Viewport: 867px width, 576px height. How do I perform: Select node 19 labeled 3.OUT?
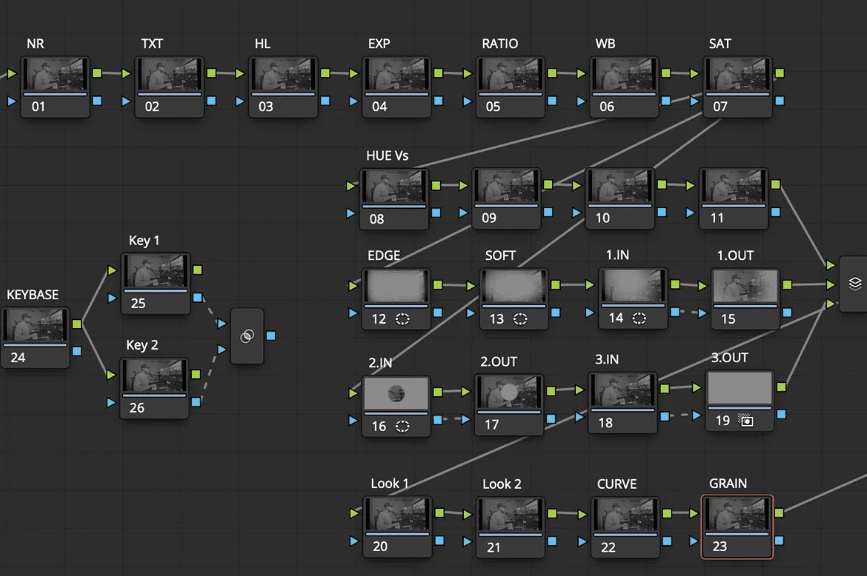pyautogui.click(x=740, y=401)
